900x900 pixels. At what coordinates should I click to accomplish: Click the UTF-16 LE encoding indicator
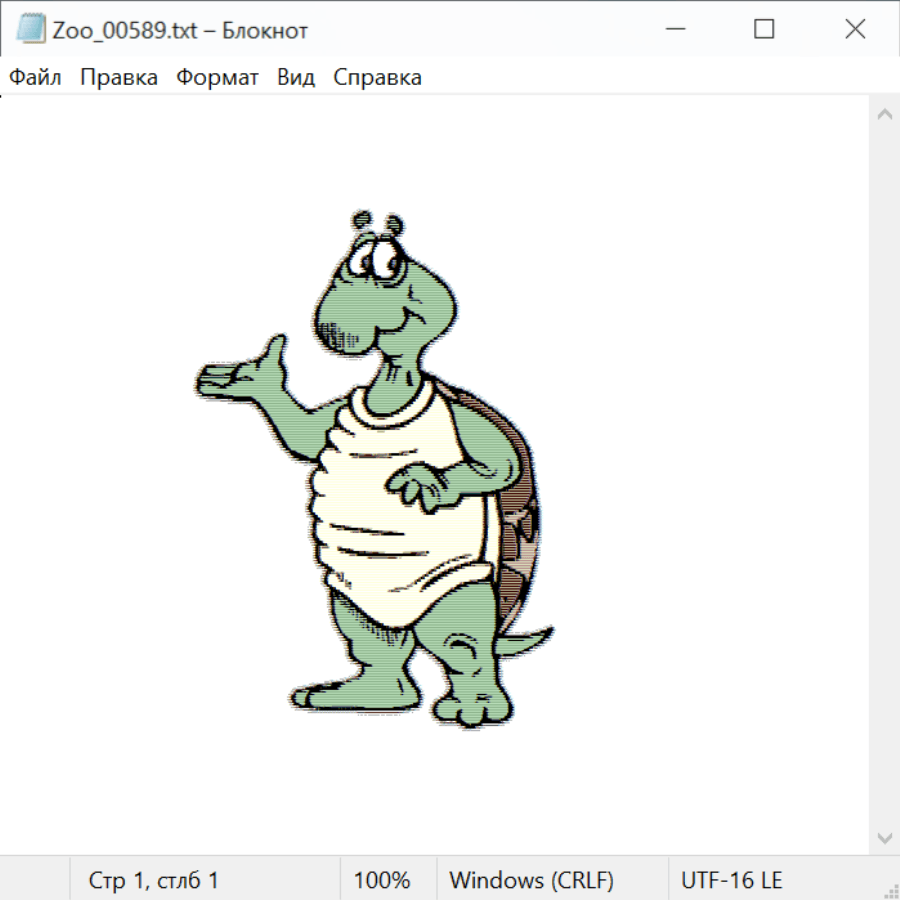point(732,881)
